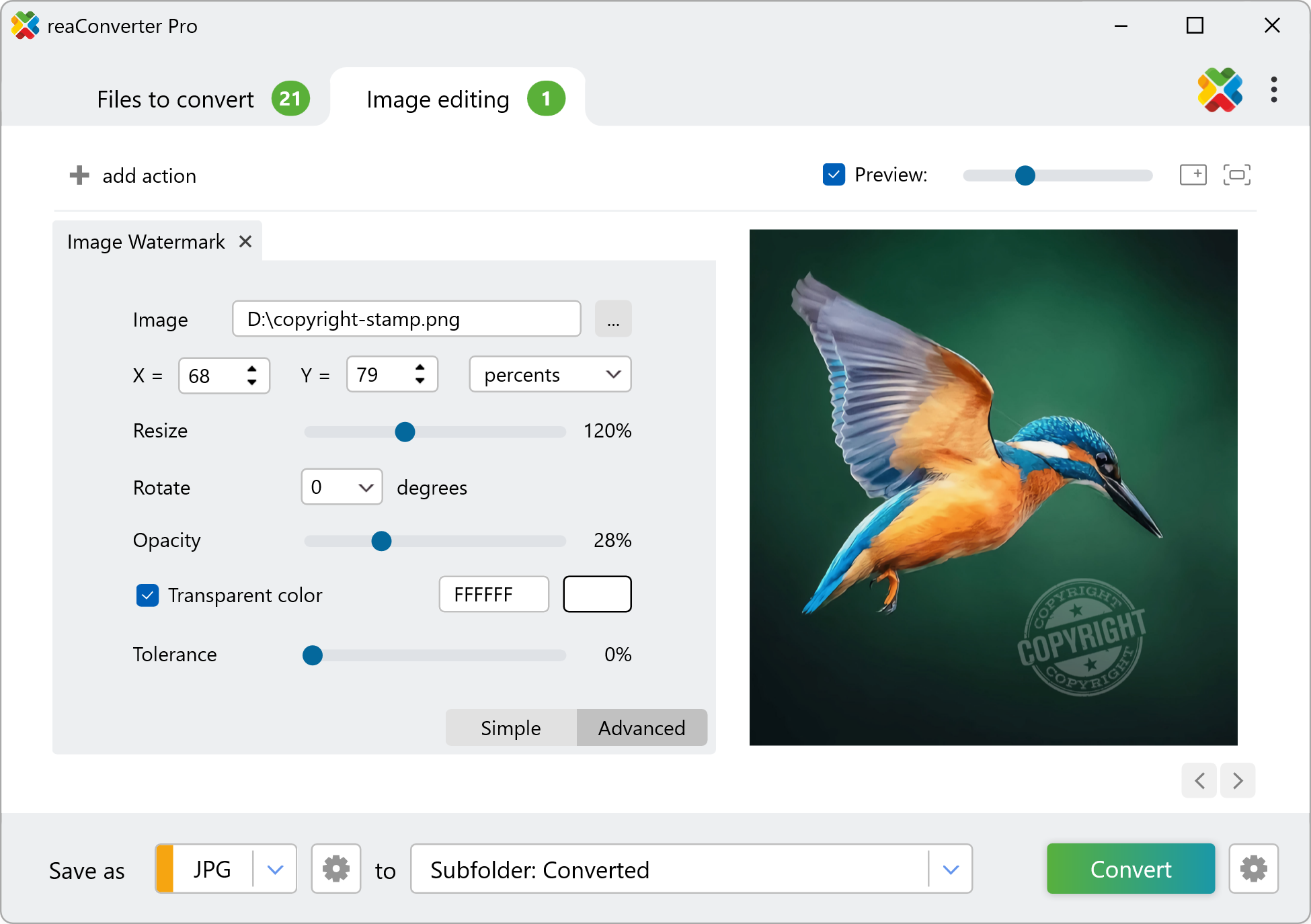Open the Rotate degrees dropdown
The image size is (1311, 924).
(342, 487)
